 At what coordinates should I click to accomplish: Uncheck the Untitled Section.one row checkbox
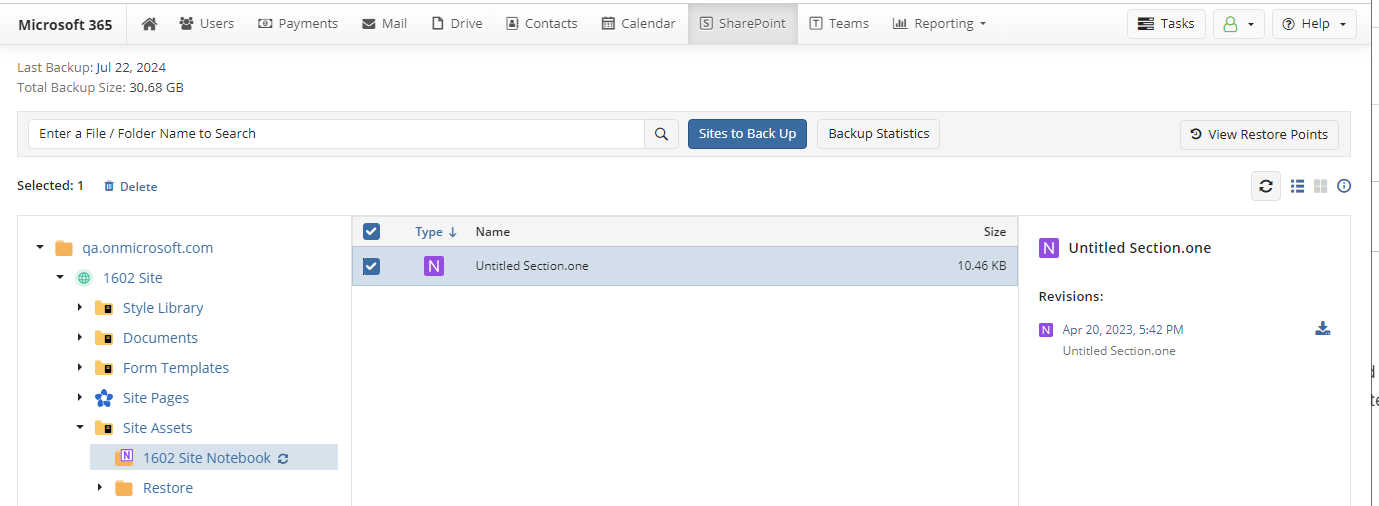371,266
